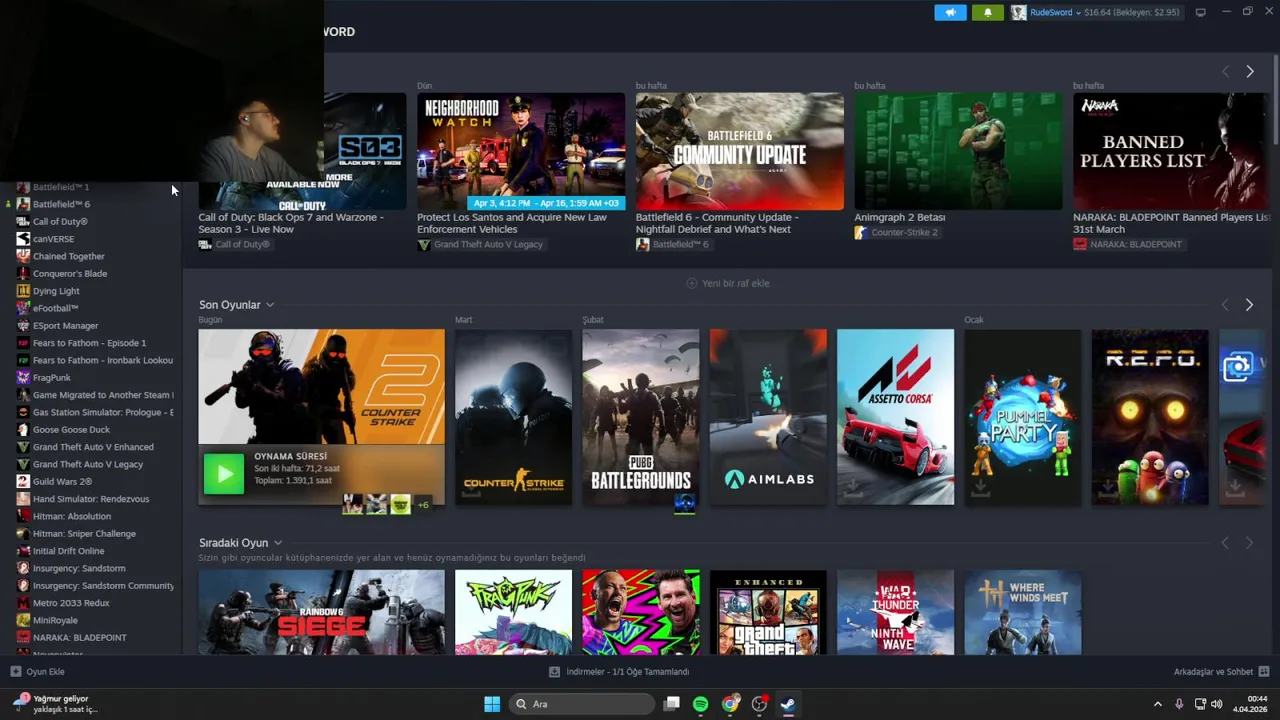Viewport: 1280px width, 720px height.
Task: Open the Call of Duty Season 3 news title
Action: coord(291,223)
